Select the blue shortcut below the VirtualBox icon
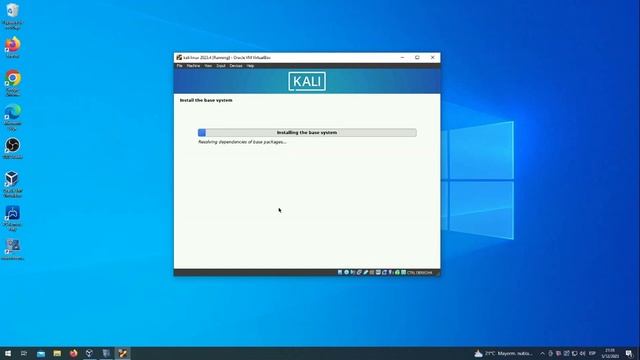Screen dimensions: 640x360 pos(13,218)
